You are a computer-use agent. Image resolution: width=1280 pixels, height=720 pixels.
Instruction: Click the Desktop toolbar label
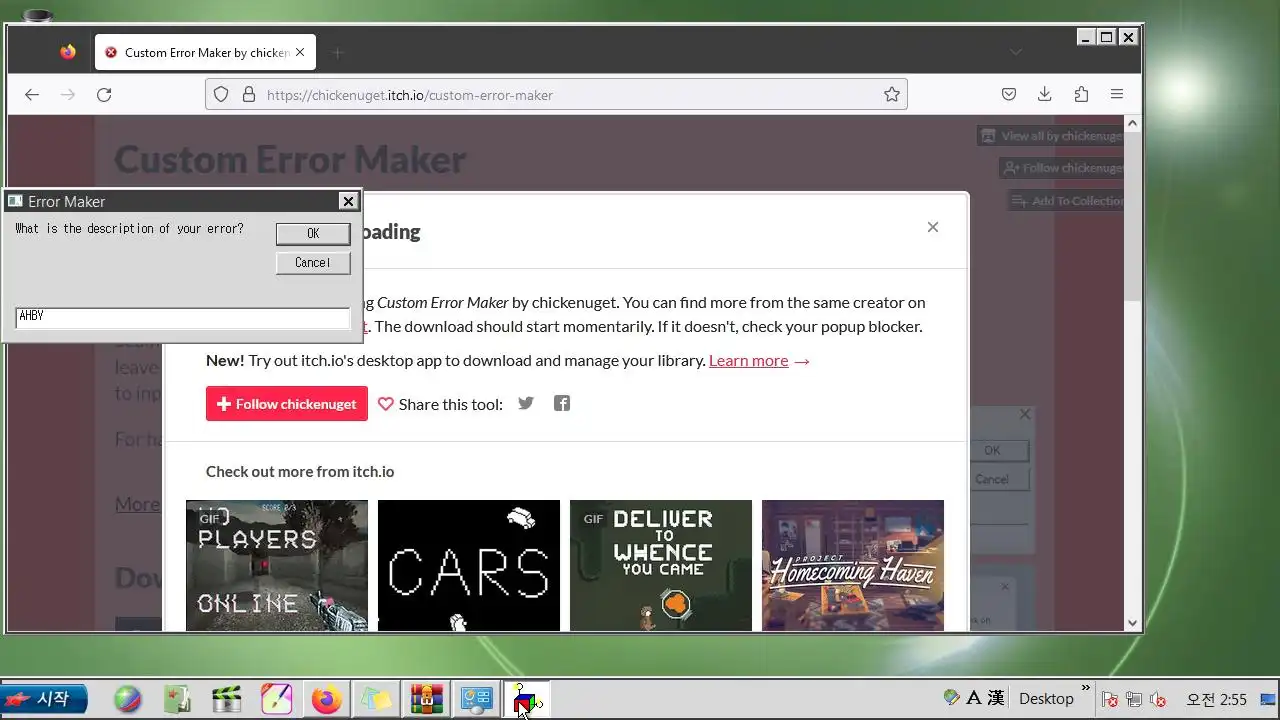pos(1046,698)
